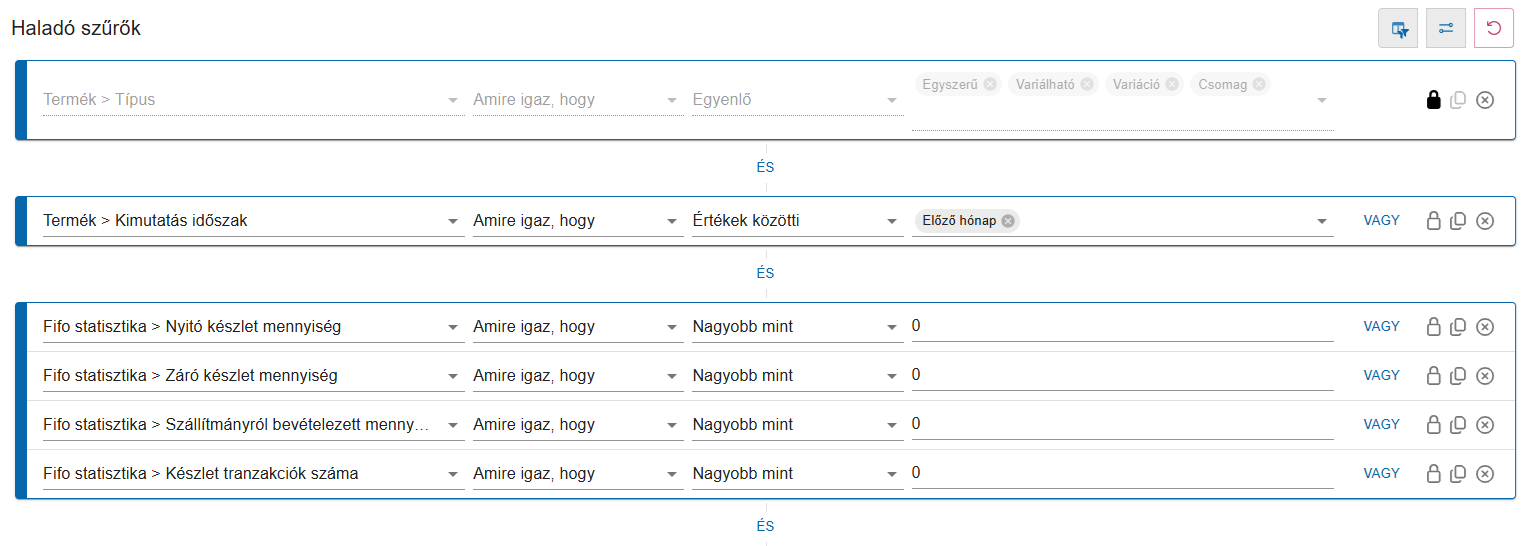Image resolution: width=1524 pixels, height=546 pixels.
Task: Delete the Készlet tranzakciók száma filter row
Action: click(x=1485, y=474)
